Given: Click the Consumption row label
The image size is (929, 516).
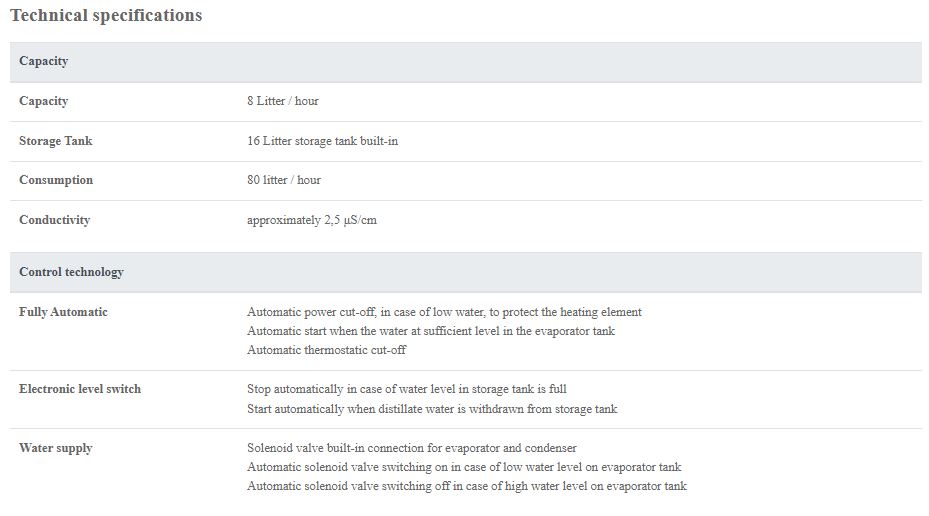Looking at the screenshot, I should 56,180.
